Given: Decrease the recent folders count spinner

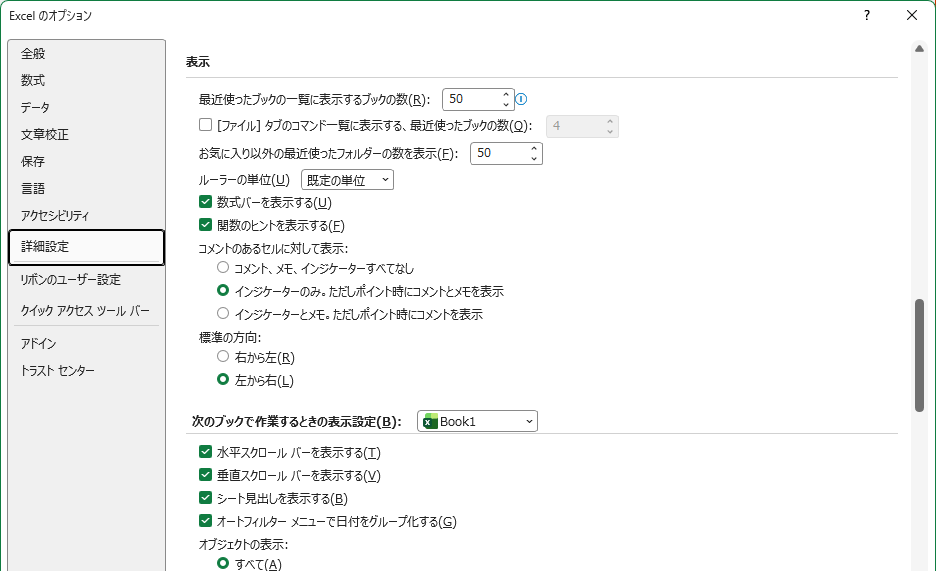Looking at the screenshot, I should pyautogui.click(x=534, y=159).
